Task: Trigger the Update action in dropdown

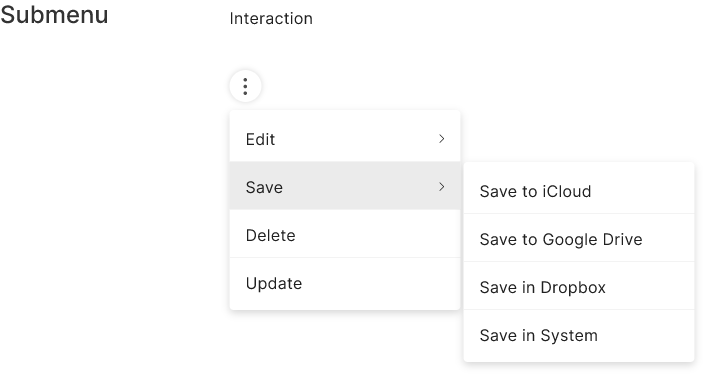Action: click(x=345, y=282)
